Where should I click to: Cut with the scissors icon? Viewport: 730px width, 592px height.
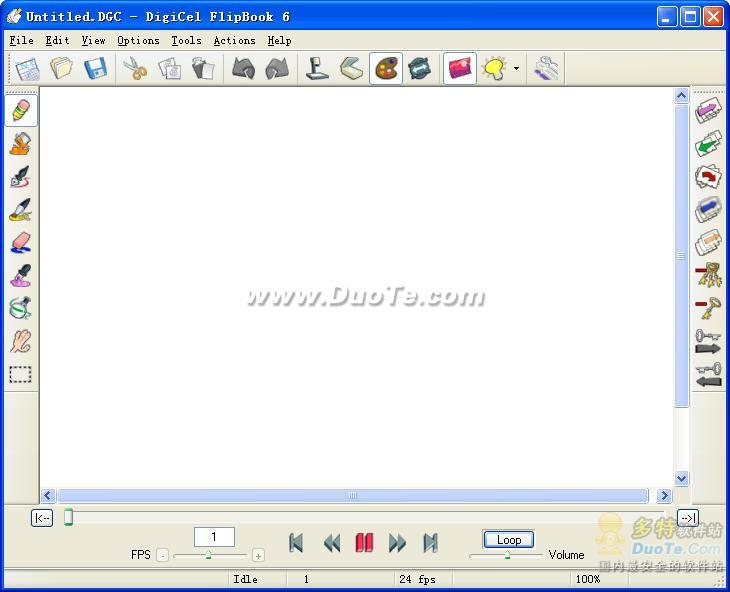point(135,69)
